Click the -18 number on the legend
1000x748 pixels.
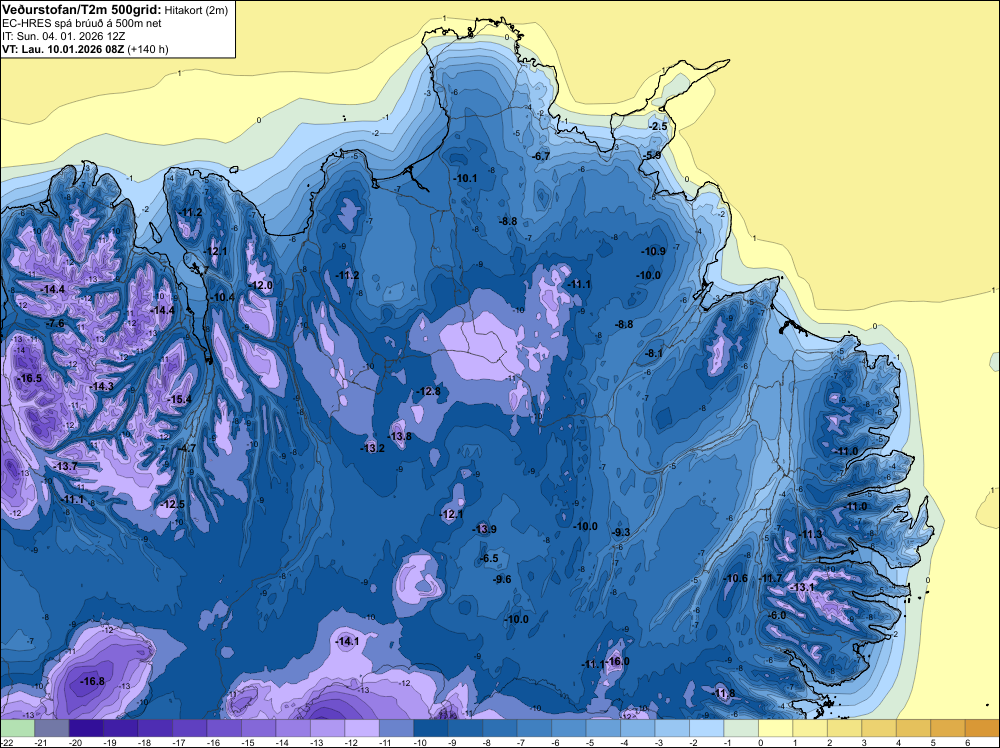pyautogui.click(x=145, y=743)
